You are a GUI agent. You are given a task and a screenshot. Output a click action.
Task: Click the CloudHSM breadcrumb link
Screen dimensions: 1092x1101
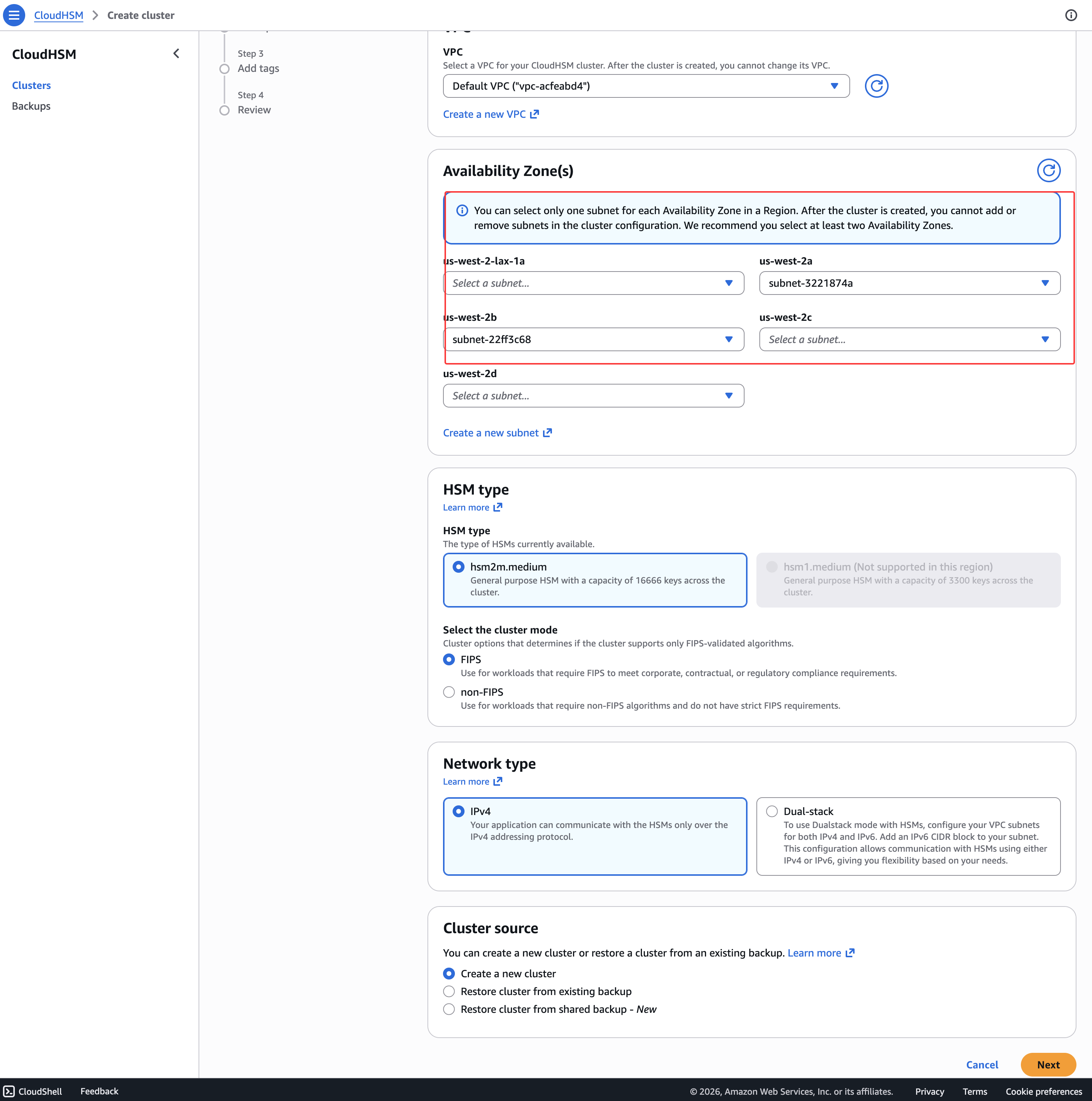coord(59,16)
